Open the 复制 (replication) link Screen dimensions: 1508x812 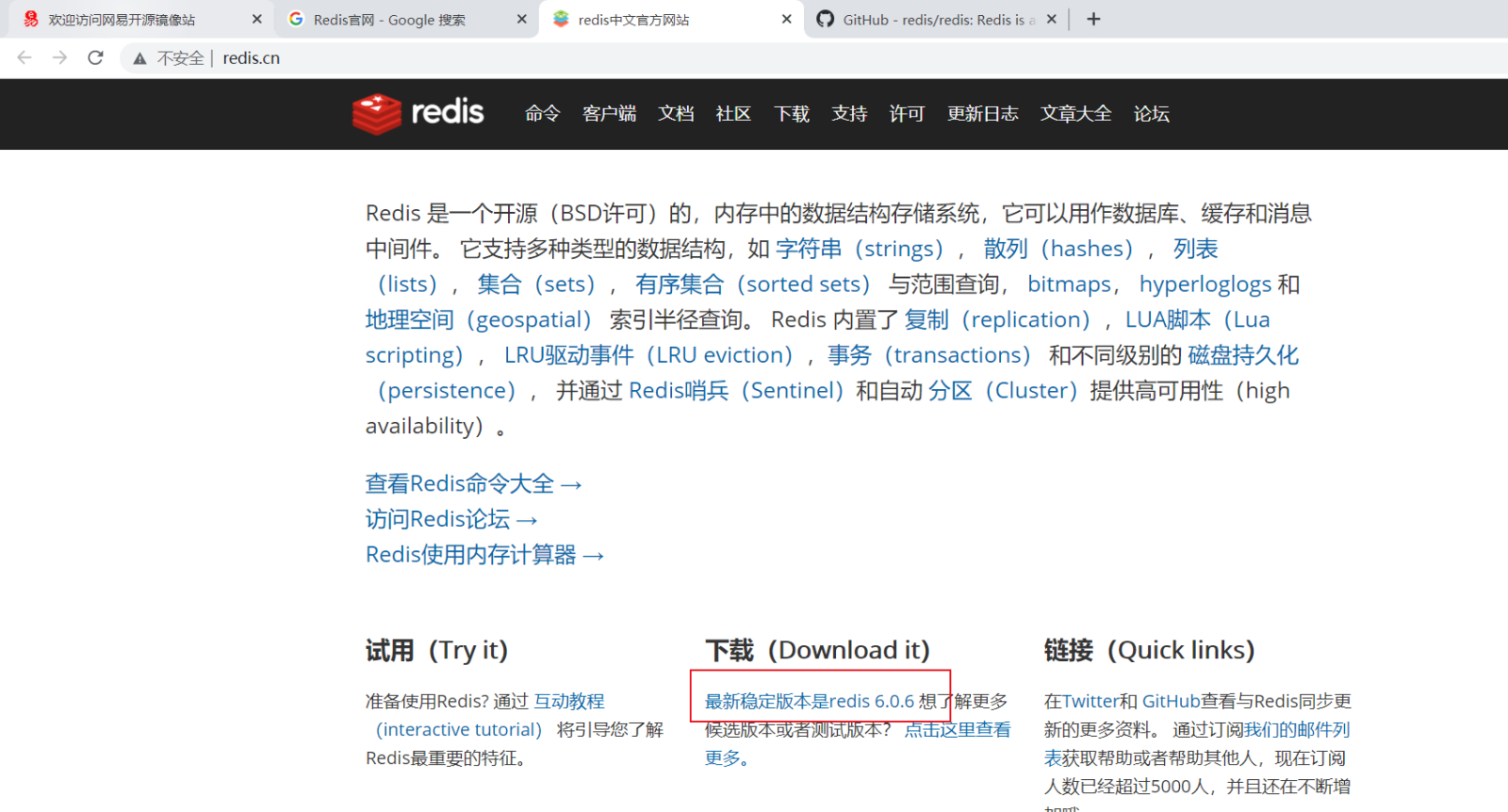click(x=997, y=320)
